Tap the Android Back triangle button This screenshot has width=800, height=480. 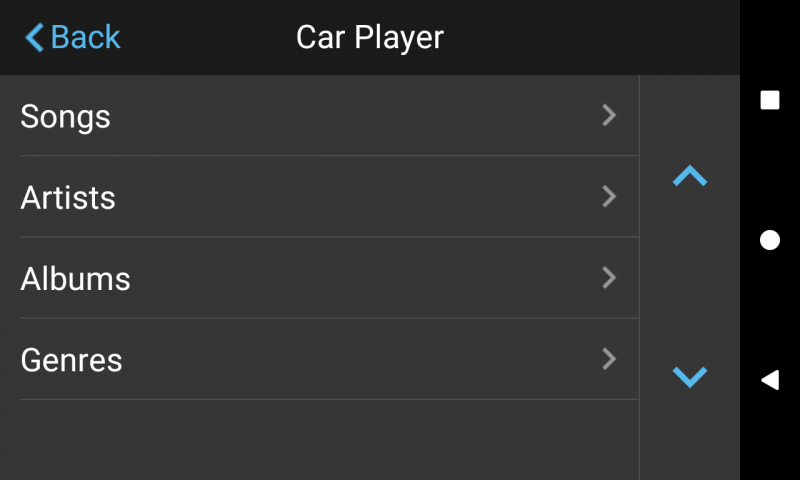coord(770,380)
